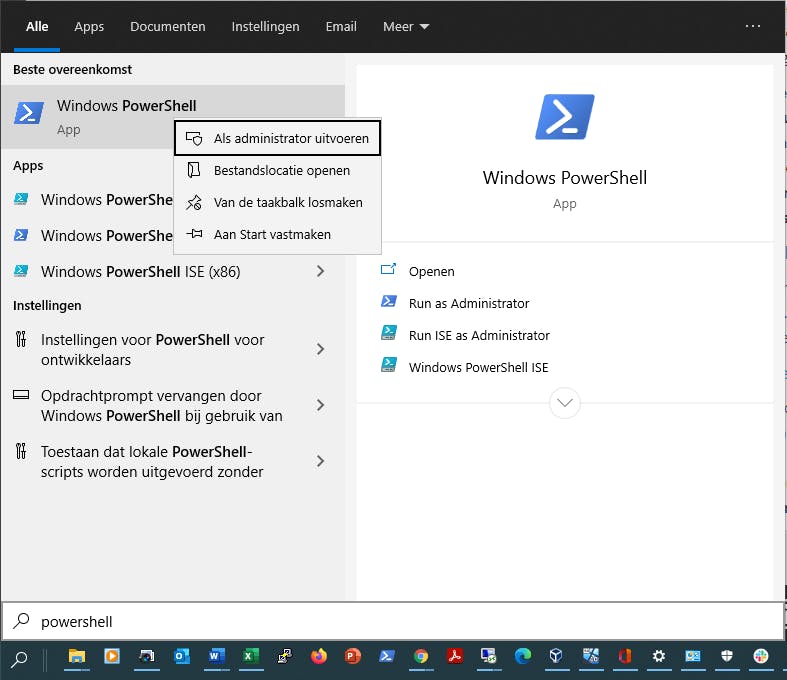
Task: Open Adobe Acrobat from the taskbar
Action: pos(455,656)
